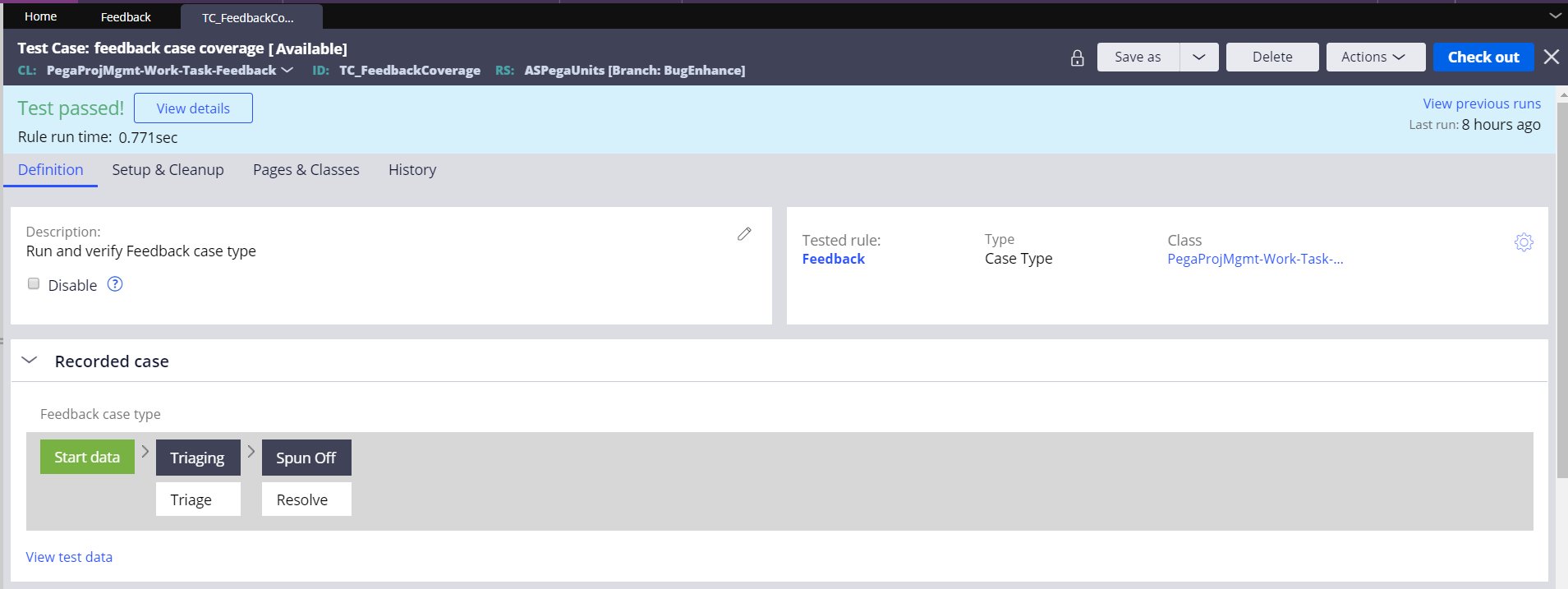Open the History tab
This screenshot has height=589, width=1568.
pyautogui.click(x=412, y=170)
